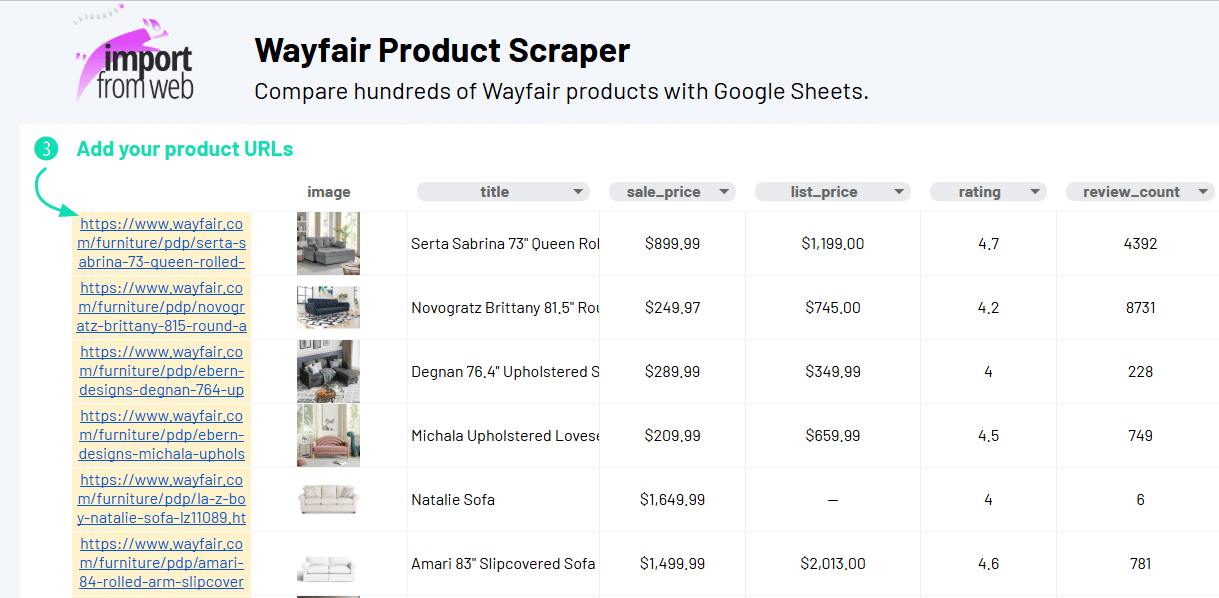Select the Natalie Sofa title cell

point(453,500)
